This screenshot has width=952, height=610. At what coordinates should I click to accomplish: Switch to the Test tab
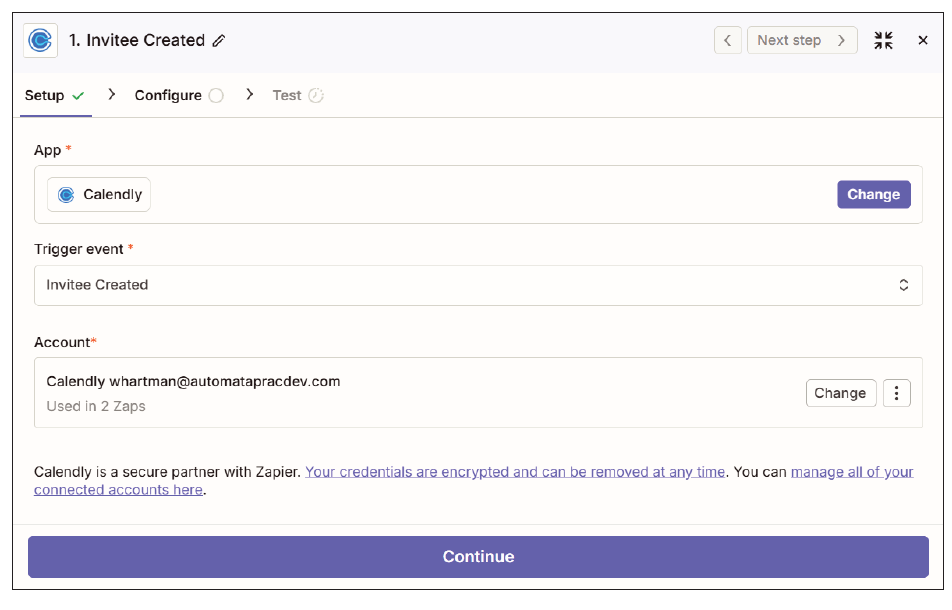(298, 95)
